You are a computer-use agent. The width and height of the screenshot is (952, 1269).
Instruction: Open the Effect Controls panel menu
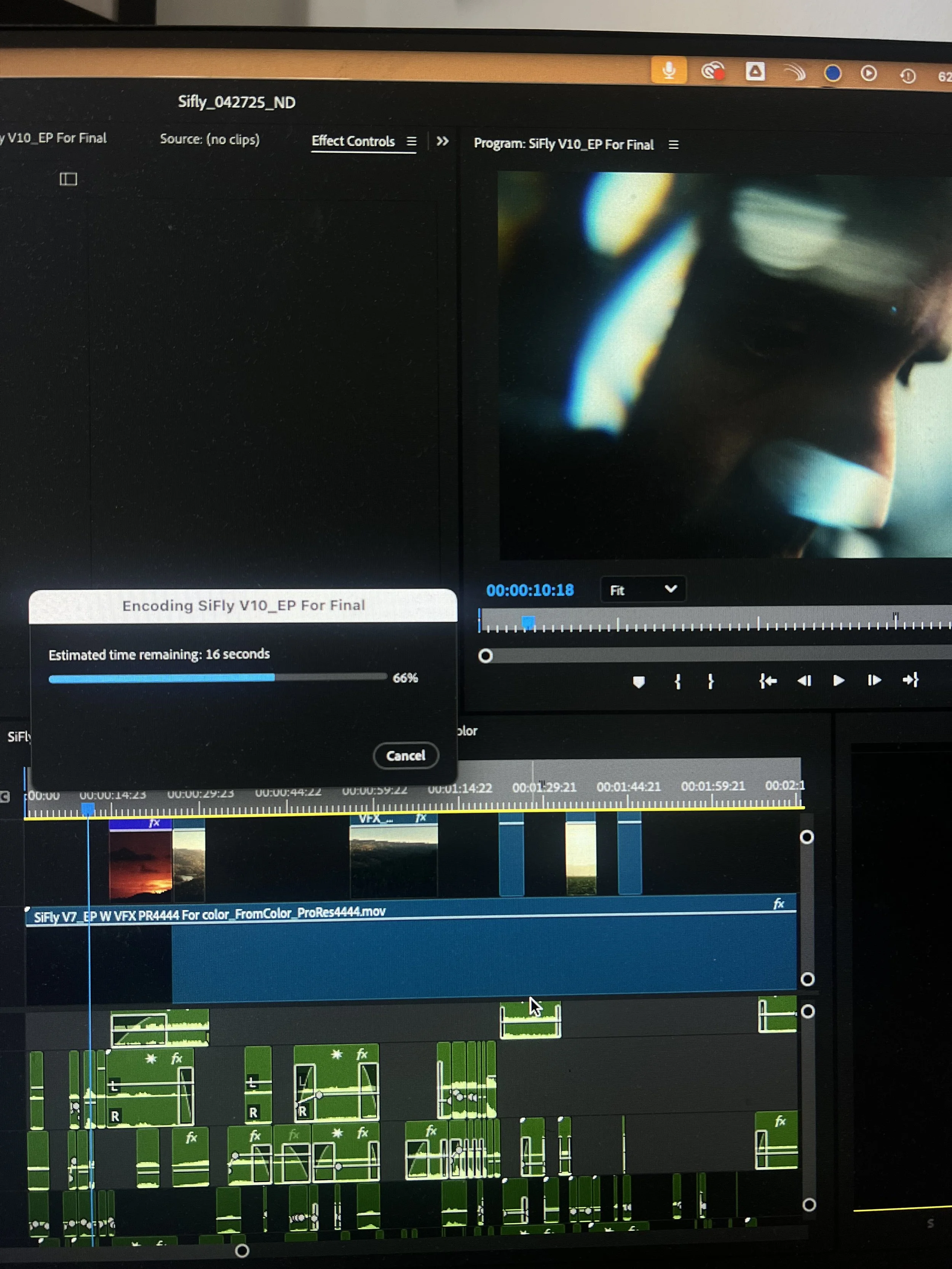(411, 141)
